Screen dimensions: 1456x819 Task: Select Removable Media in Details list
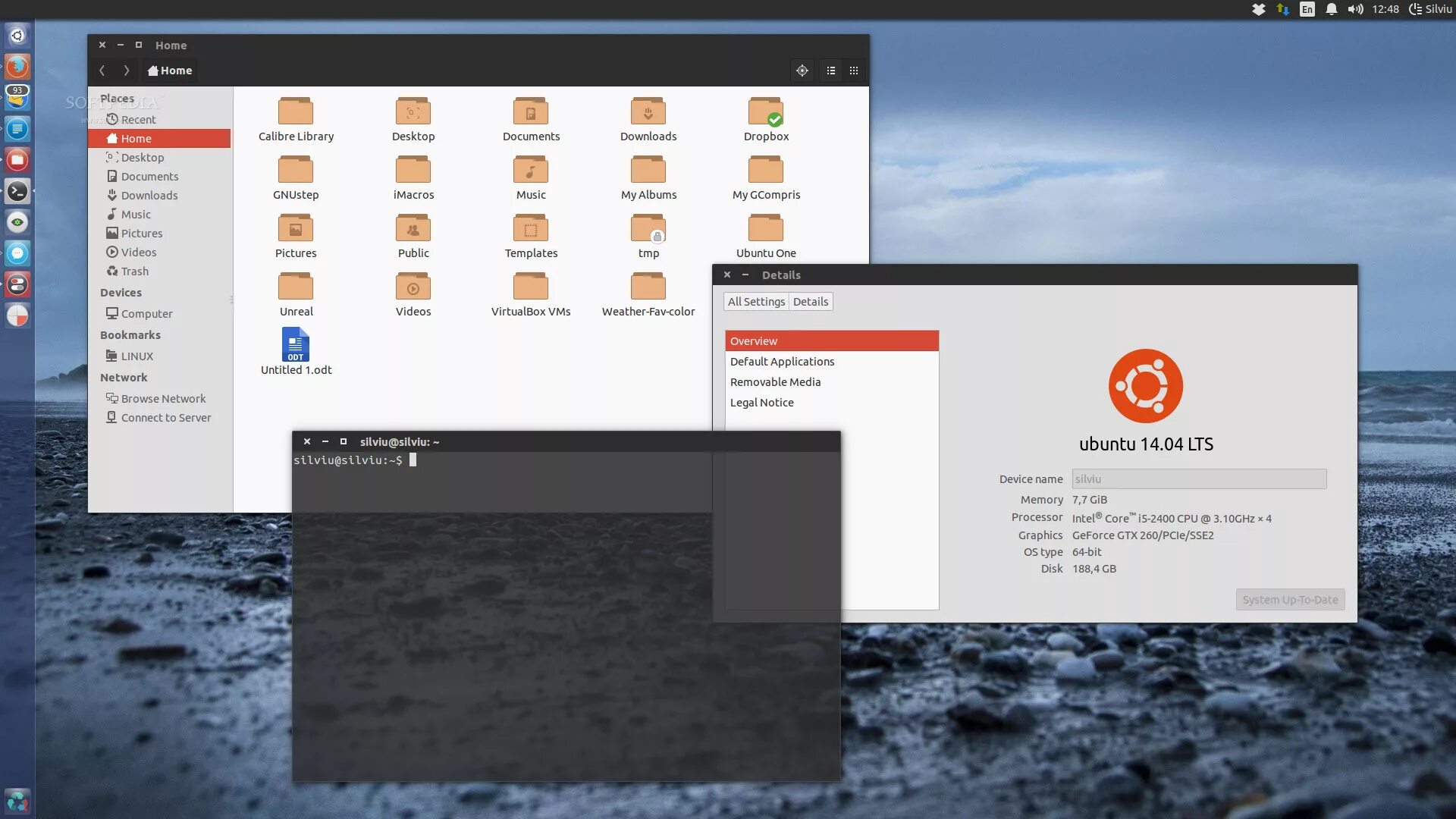(x=775, y=382)
